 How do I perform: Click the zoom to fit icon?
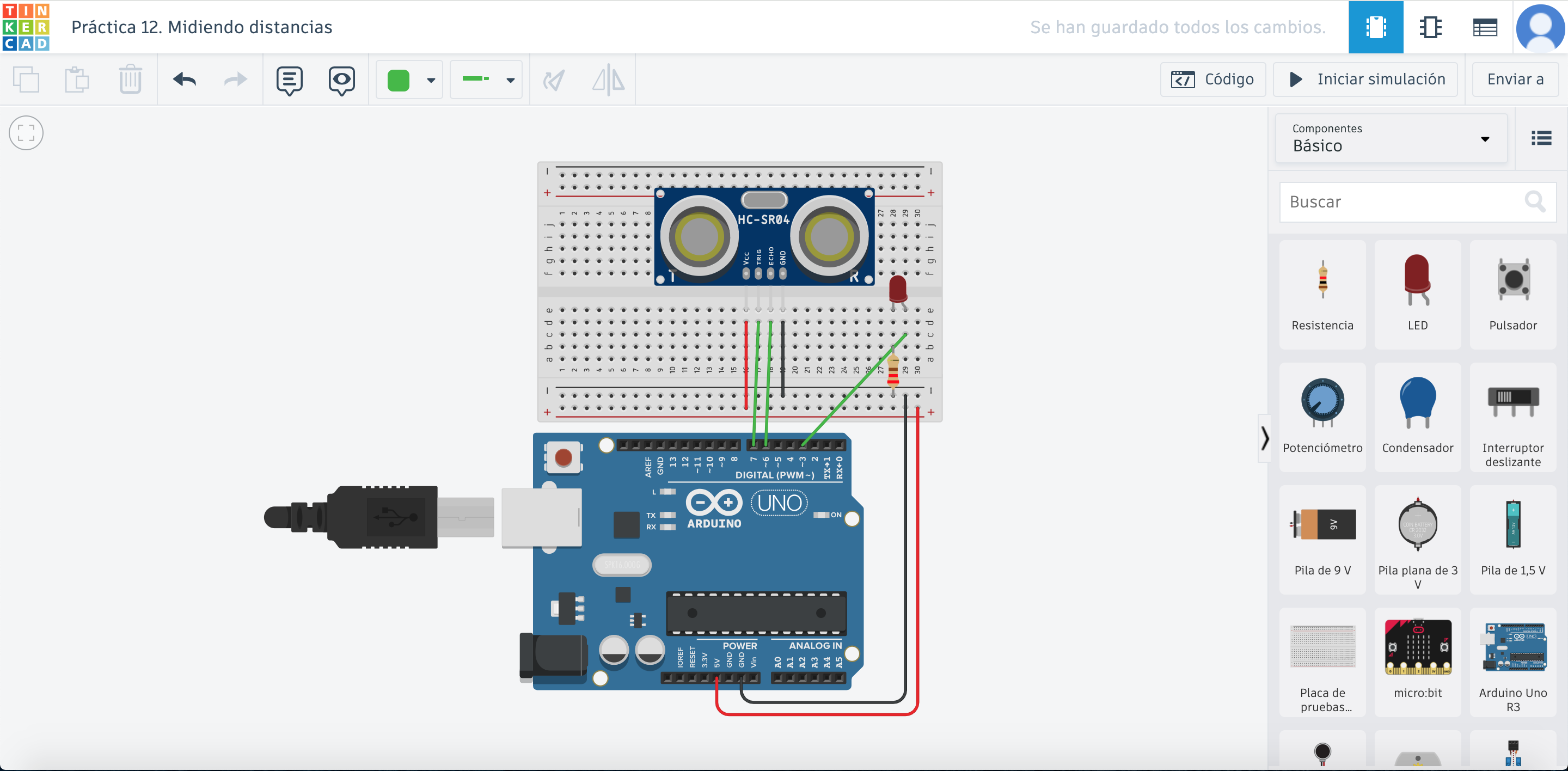pyautogui.click(x=26, y=133)
